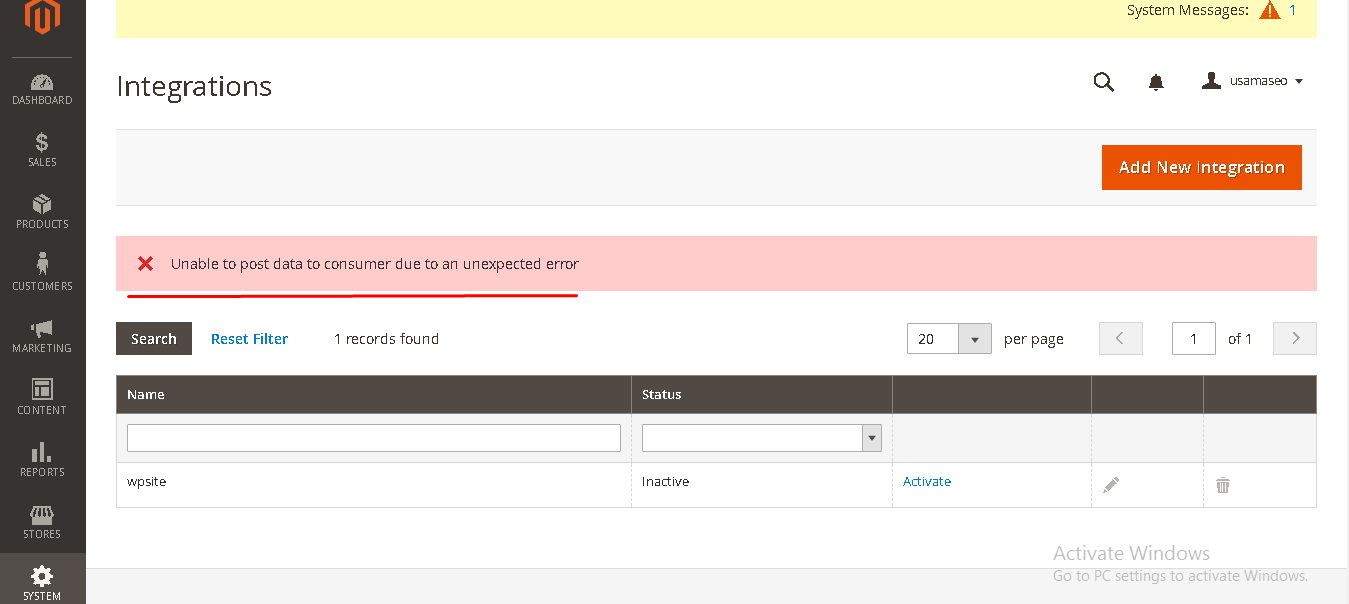Click the system messages warning icon
This screenshot has height=604, width=1349.
pyautogui.click(x=1269, y=11)
